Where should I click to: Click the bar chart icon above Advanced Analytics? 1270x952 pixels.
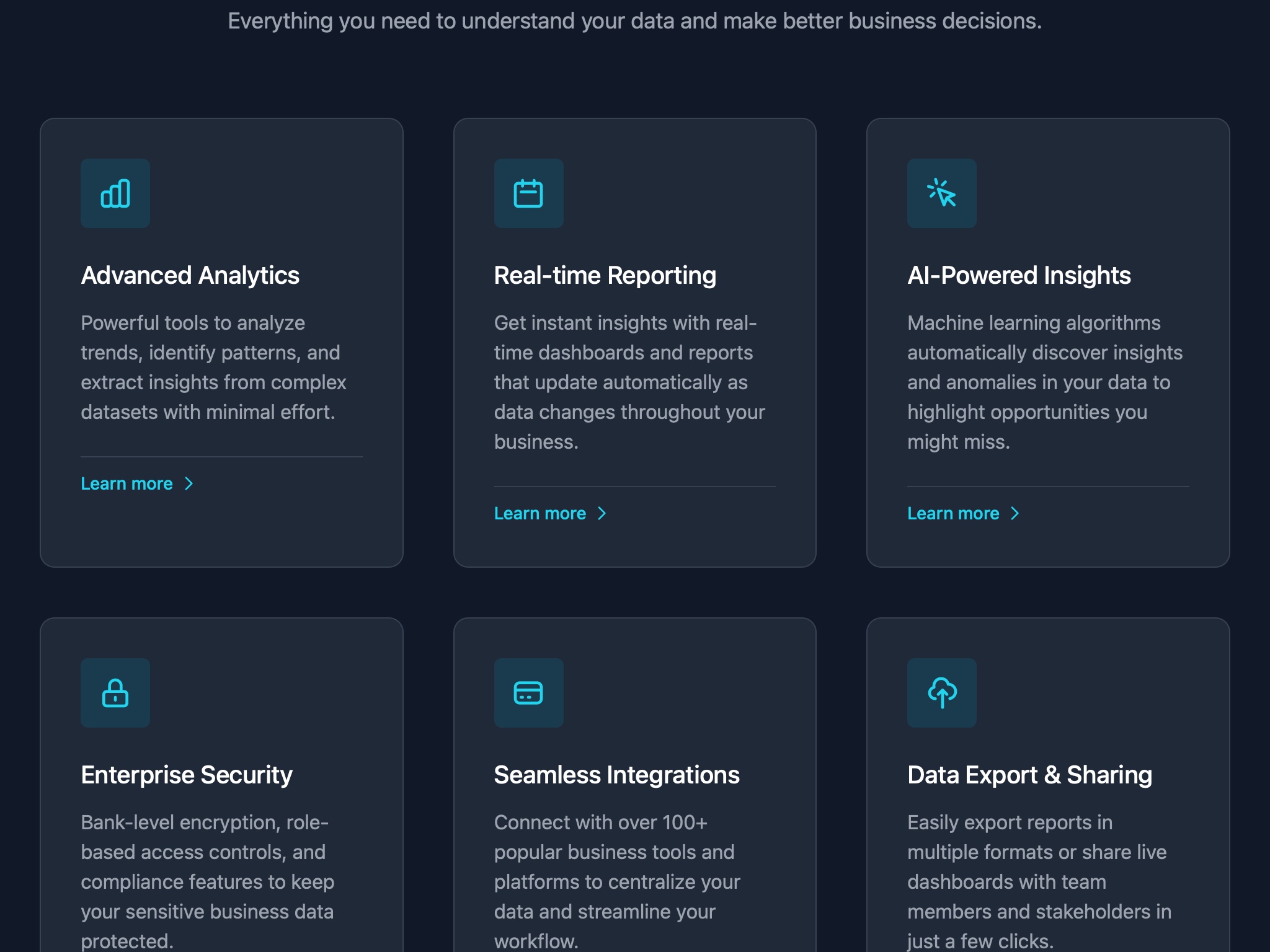[115, 193]
